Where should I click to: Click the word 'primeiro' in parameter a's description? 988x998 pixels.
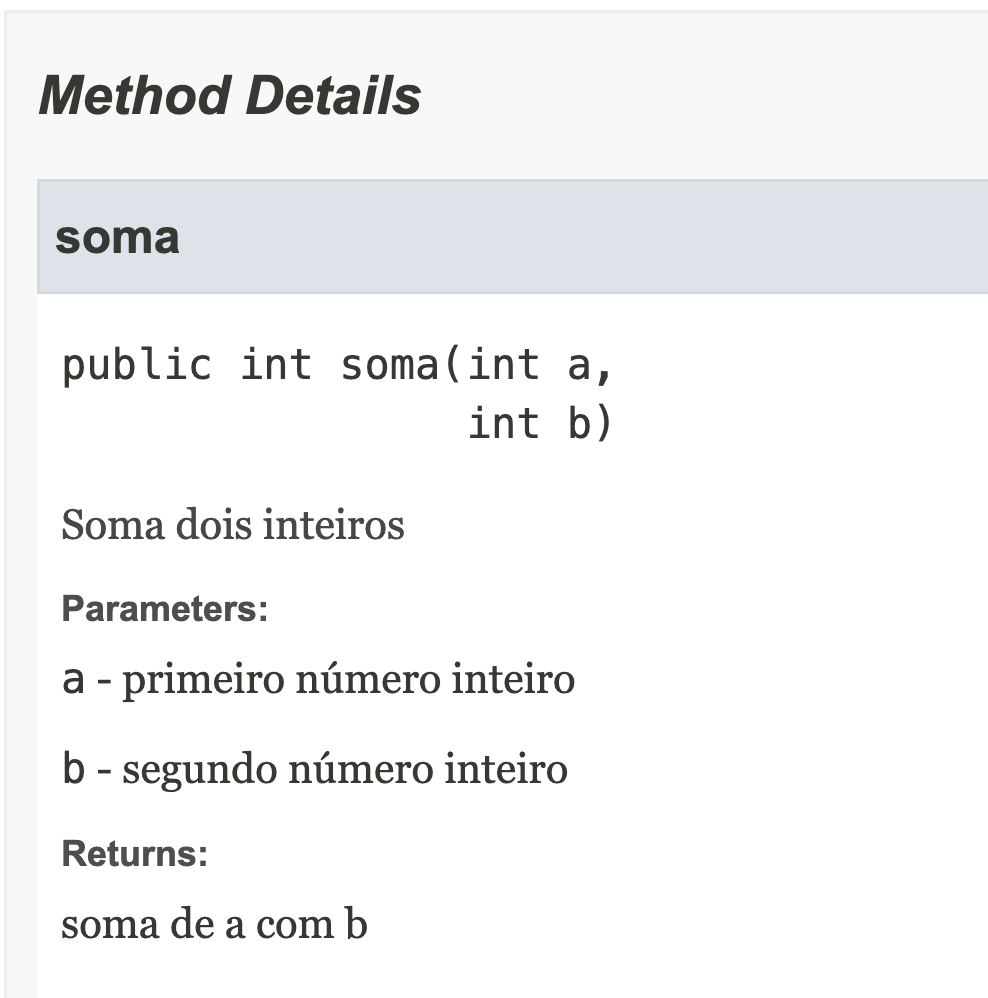point(203,680)
